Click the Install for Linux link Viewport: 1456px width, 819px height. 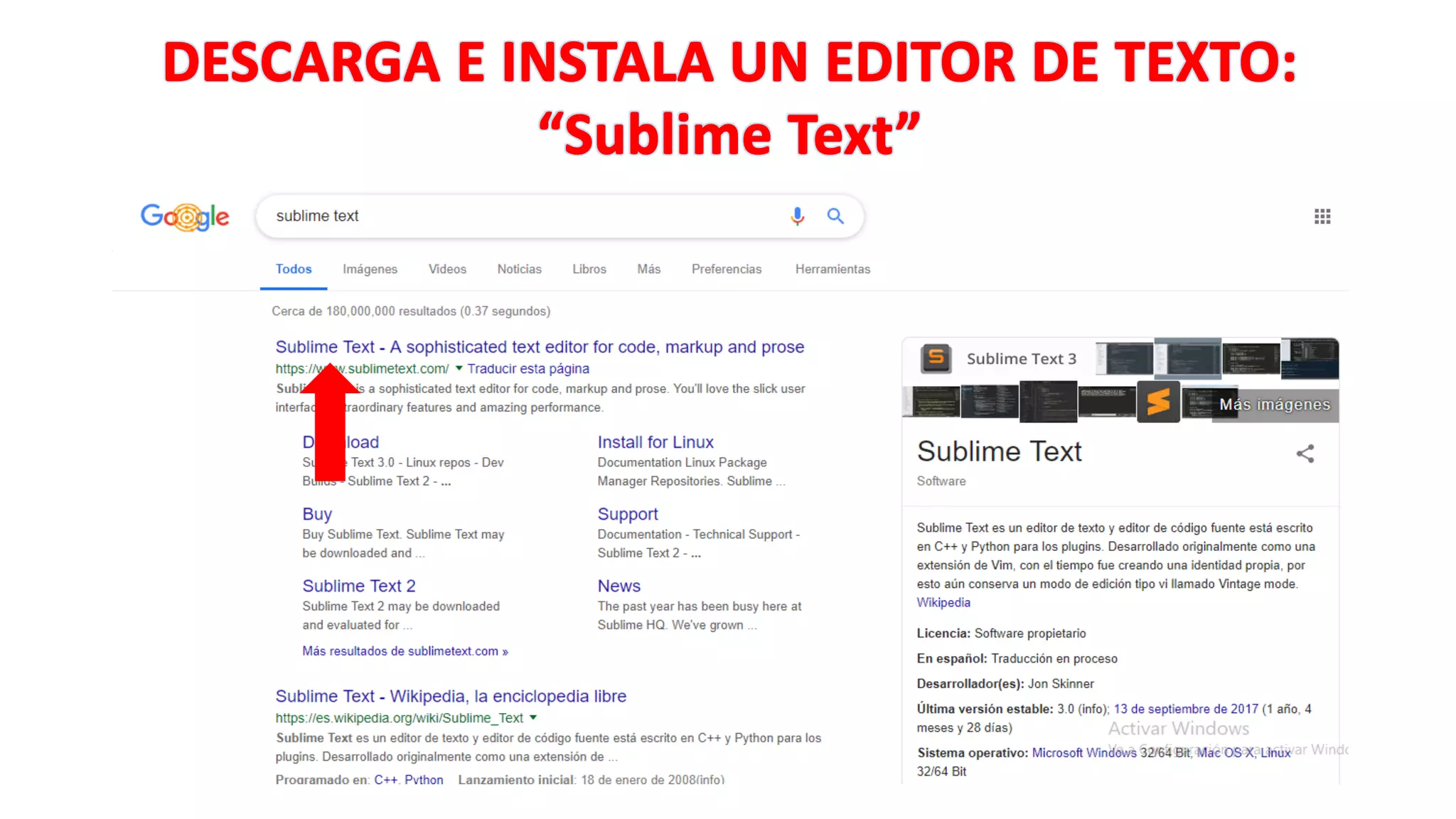pos(655,442)
